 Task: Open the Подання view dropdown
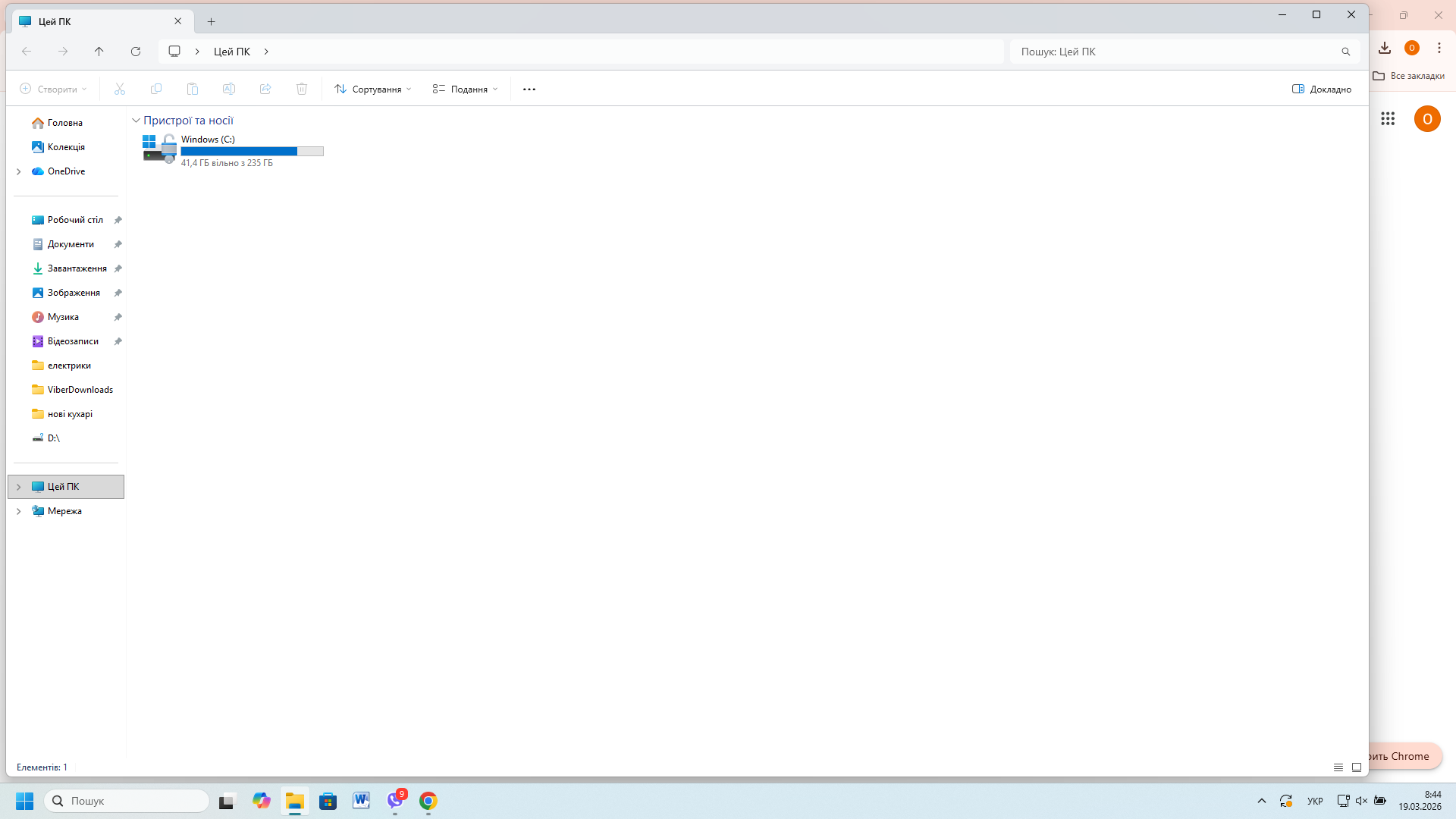point(466,89)
